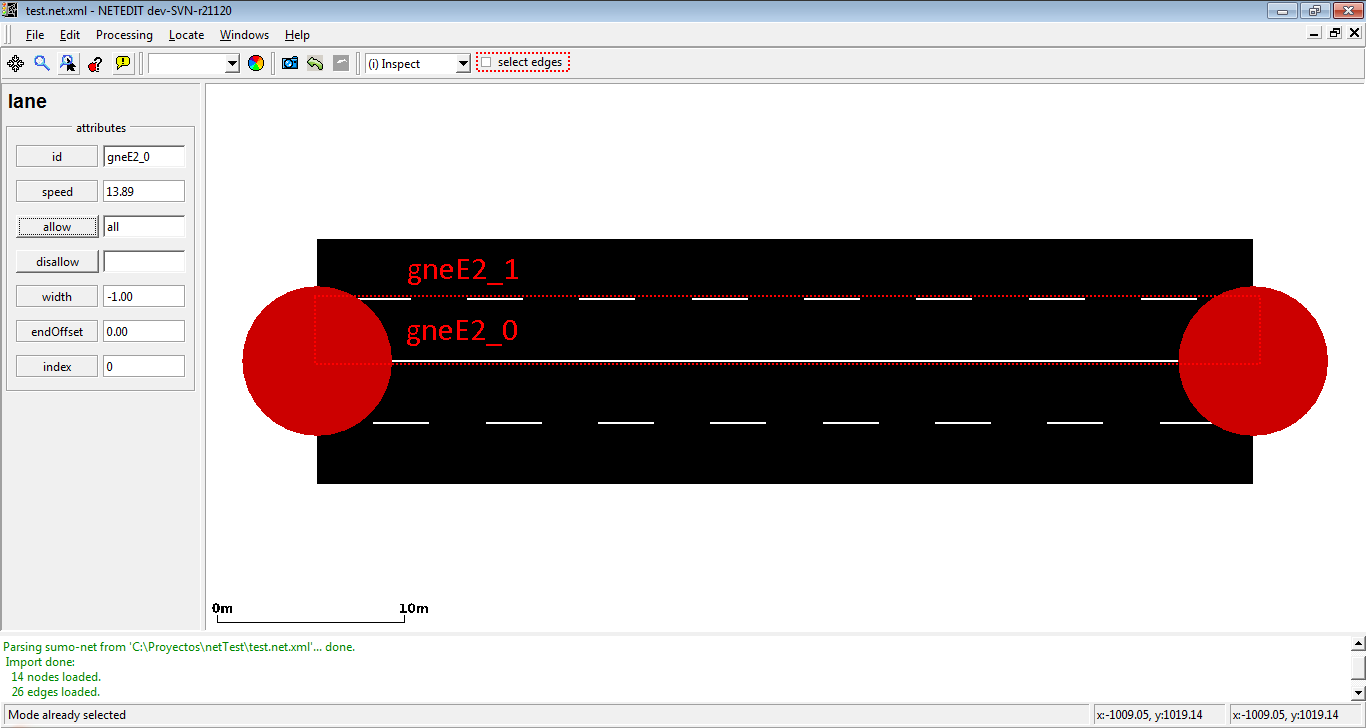Click the red question mark icon
Screen dimensions: 1366x728
95,63
